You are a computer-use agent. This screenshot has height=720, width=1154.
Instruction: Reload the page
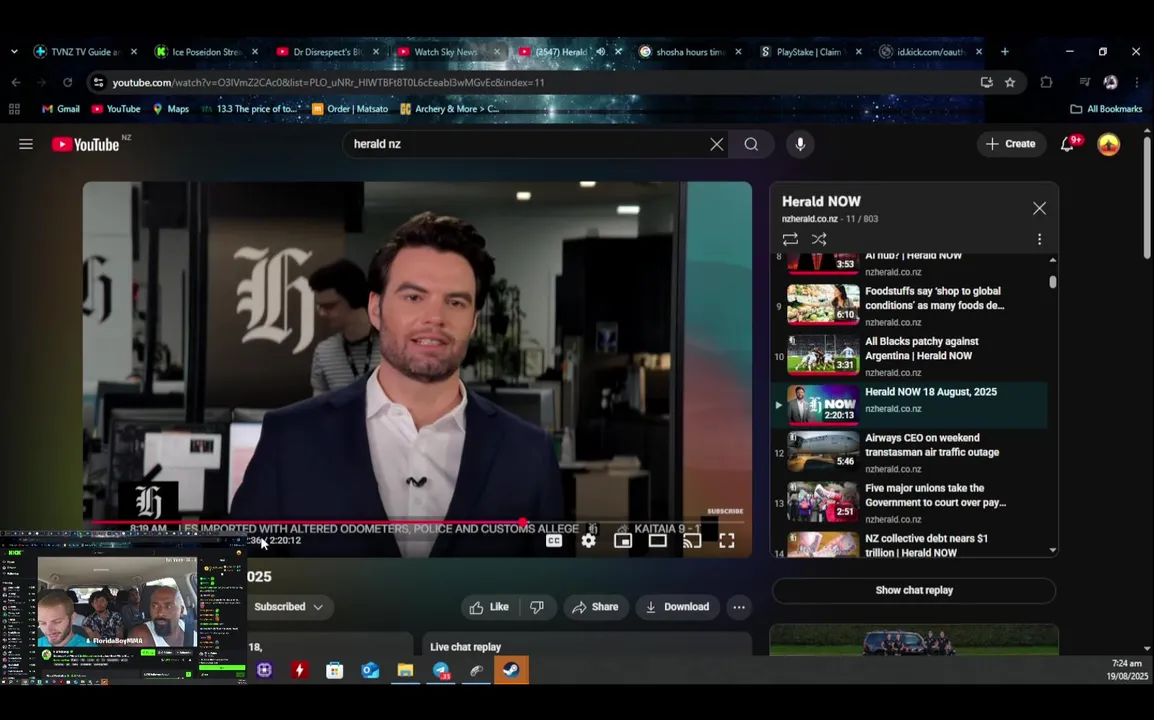(x=68, y=82)
